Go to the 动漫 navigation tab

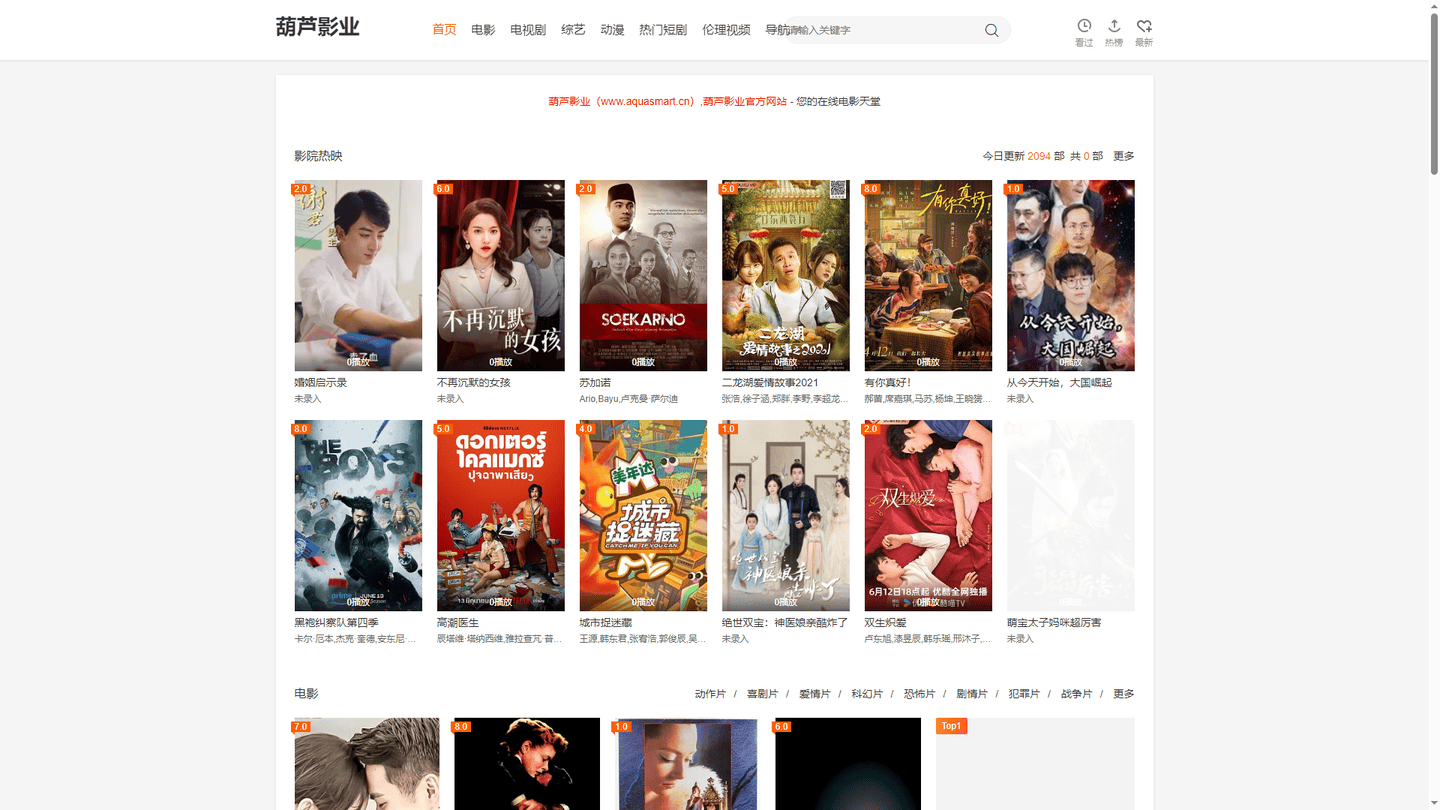612,30
